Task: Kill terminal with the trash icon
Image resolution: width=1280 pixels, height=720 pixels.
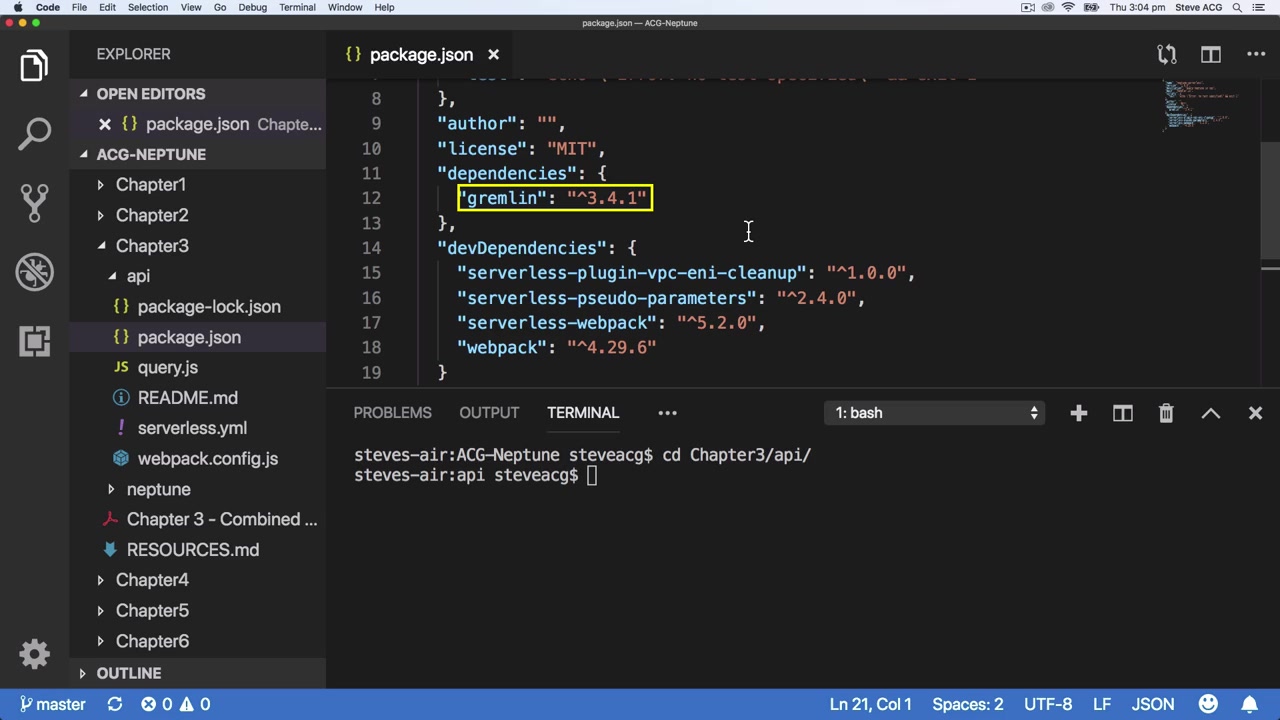Action: point(1166,413)
